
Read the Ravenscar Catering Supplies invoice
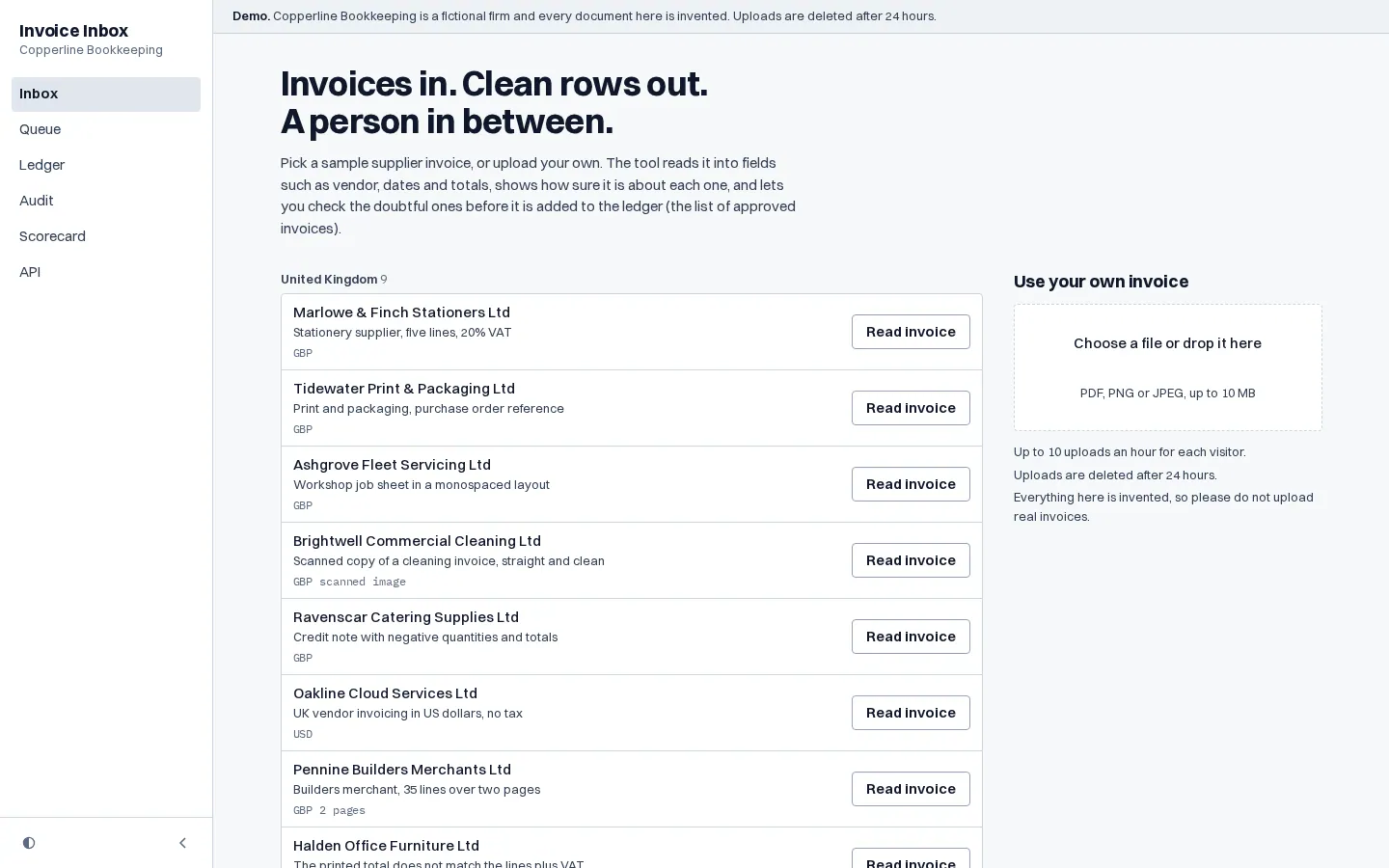(911, 637)
